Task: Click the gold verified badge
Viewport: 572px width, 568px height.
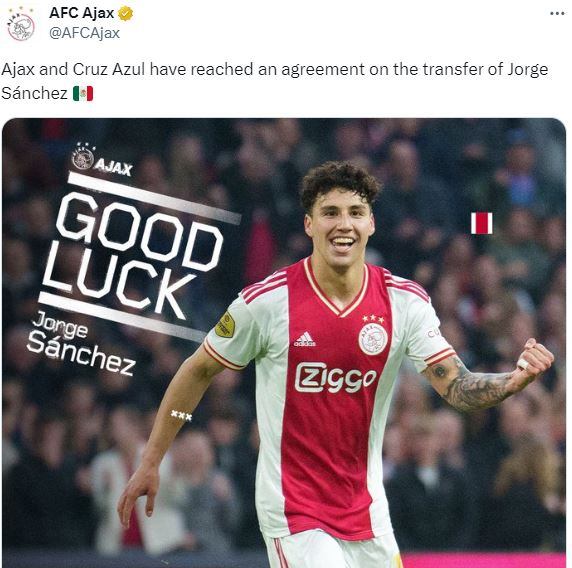Action: coord(125,13)
